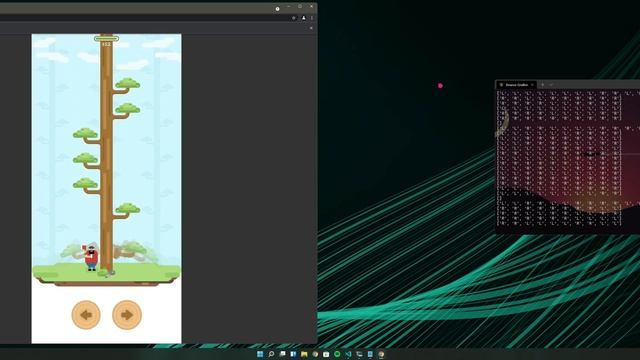Open the browser three-dot menu
The height and width of the screenshot is (360, 640).
(x=312, y=18)
